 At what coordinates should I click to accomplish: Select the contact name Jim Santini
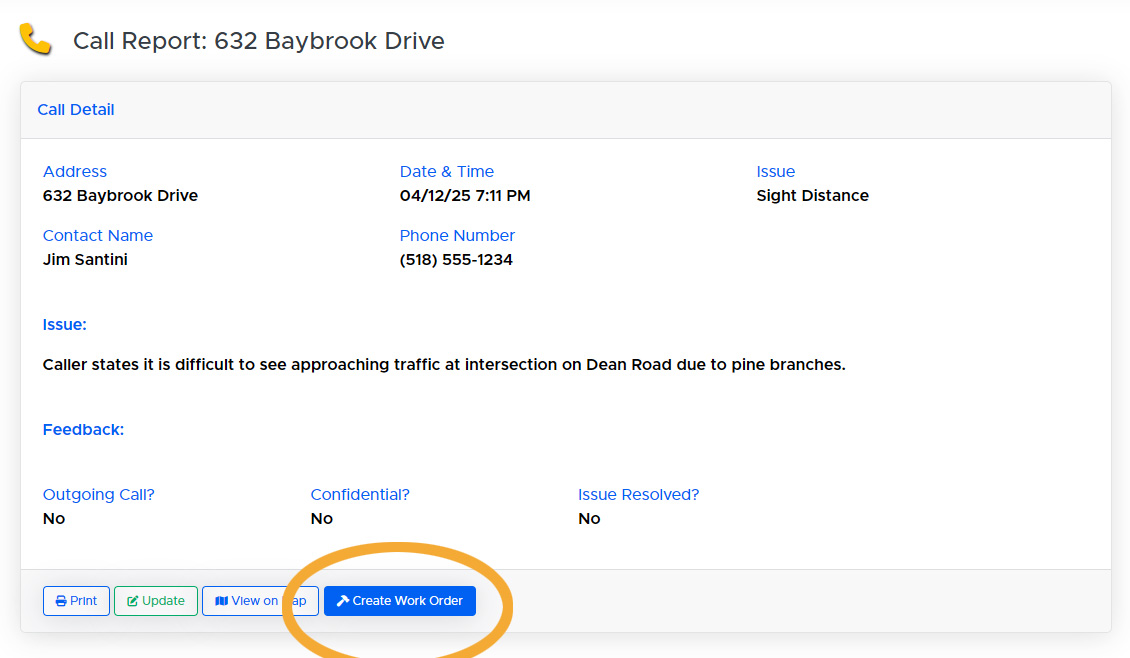point(85,260)
